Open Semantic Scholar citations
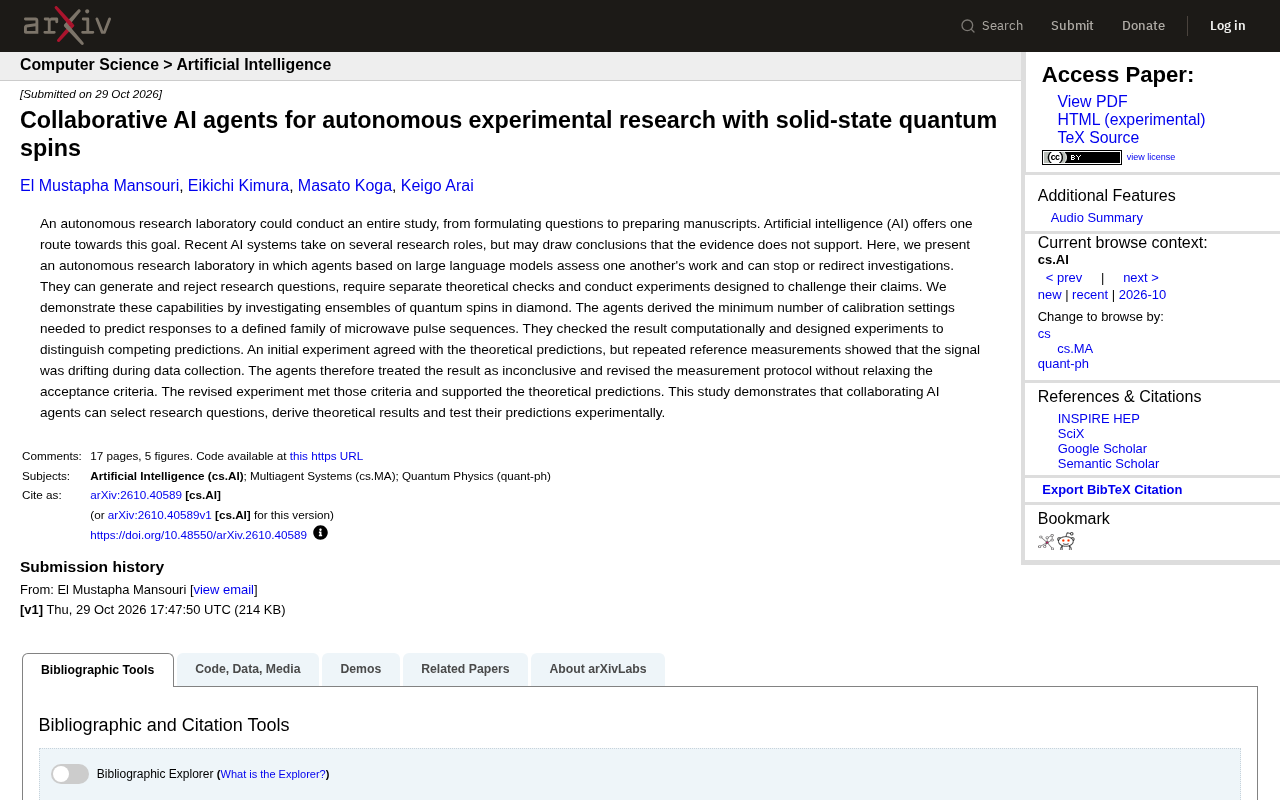The image size is (1280, 800). point(1108,464)
